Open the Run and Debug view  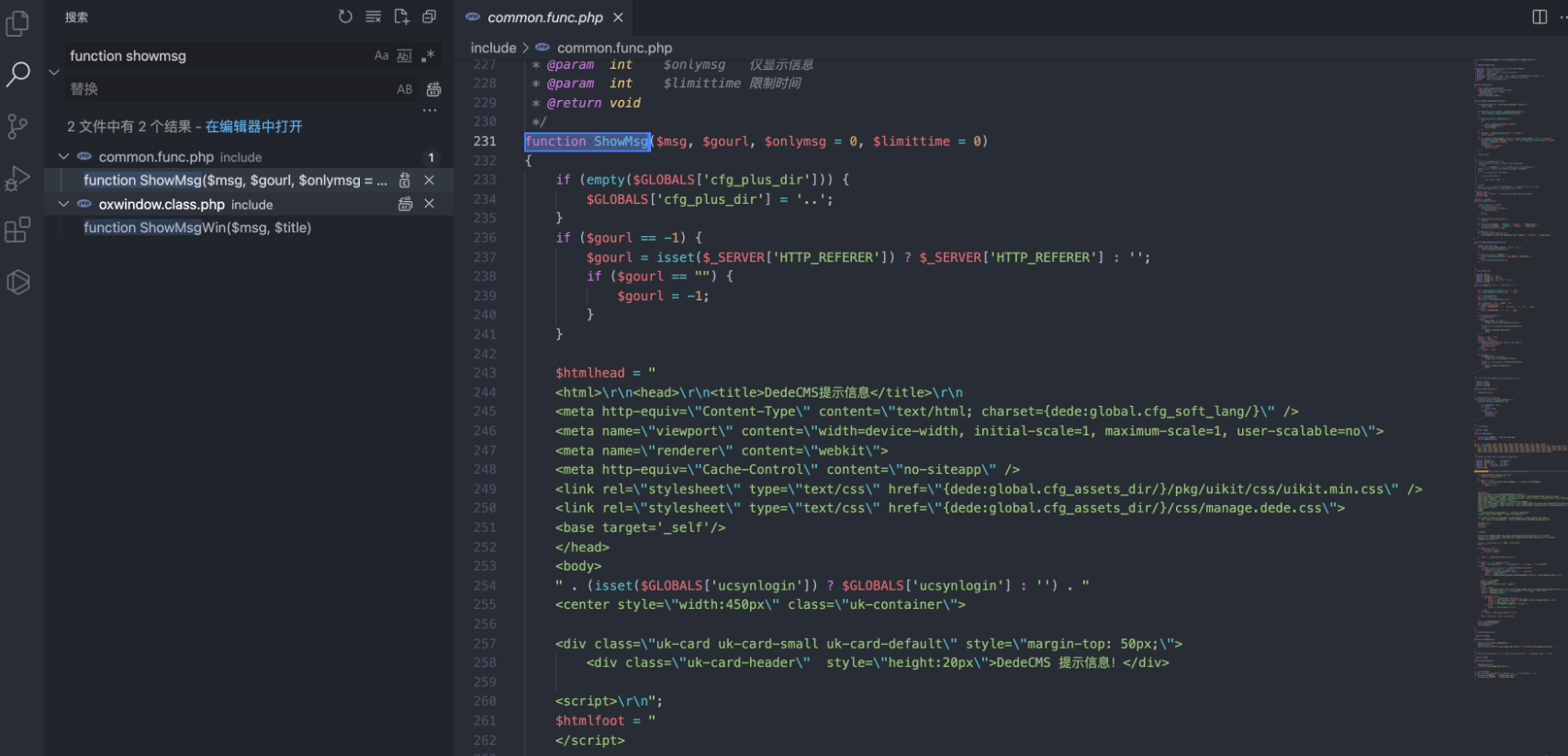coord(17,178)
